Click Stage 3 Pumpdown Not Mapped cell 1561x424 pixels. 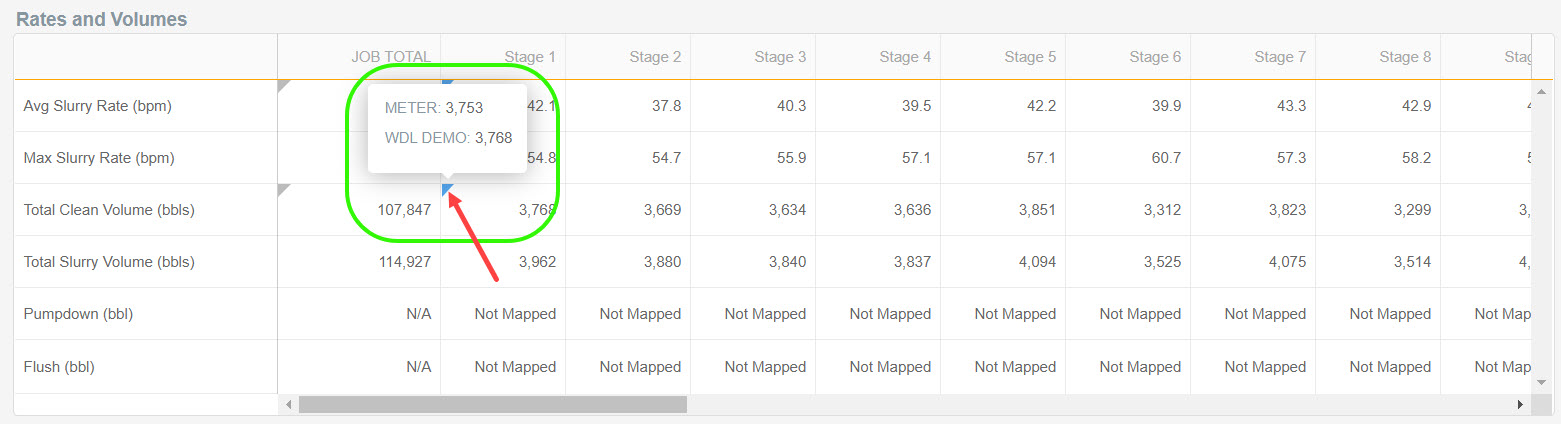point(765,314)
